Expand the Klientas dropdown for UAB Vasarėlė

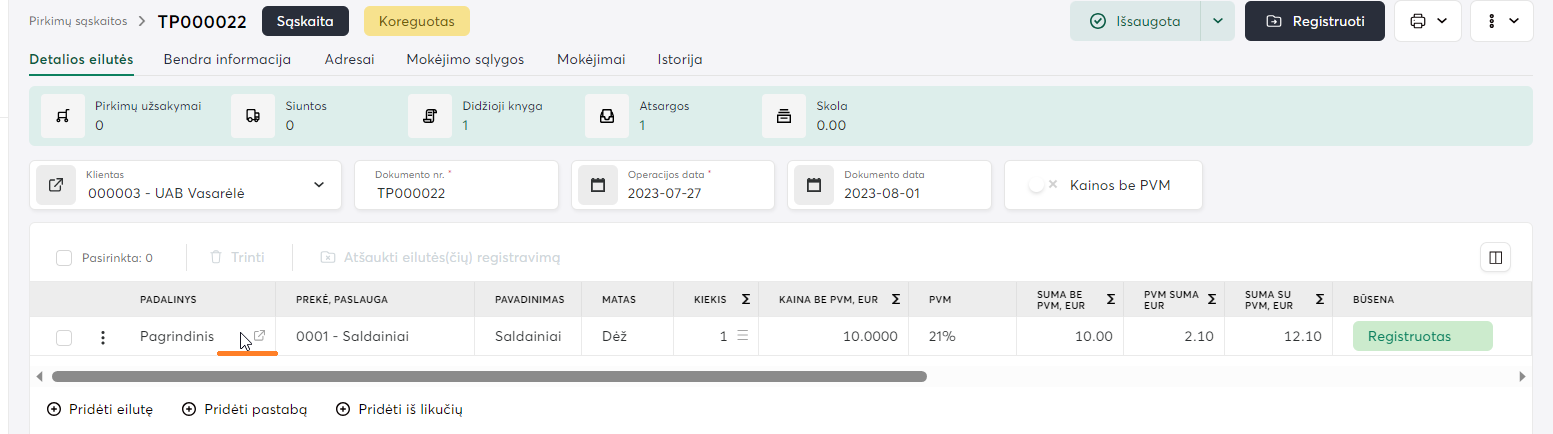click(x=319, y=185)
